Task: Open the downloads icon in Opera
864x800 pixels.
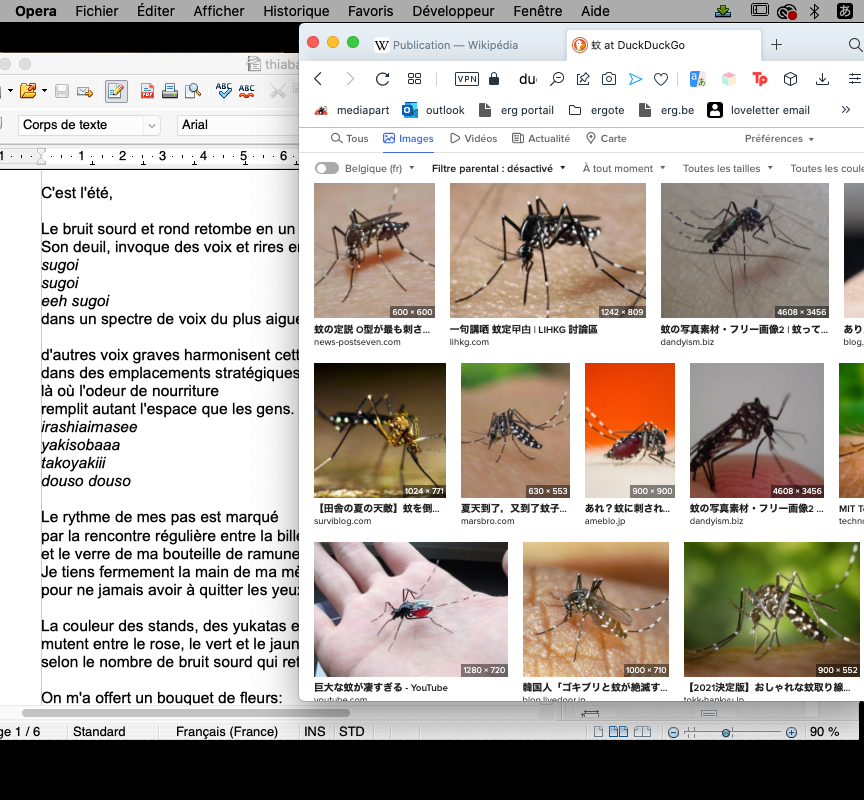Action: pyautogui.click(x=822, y=79)
